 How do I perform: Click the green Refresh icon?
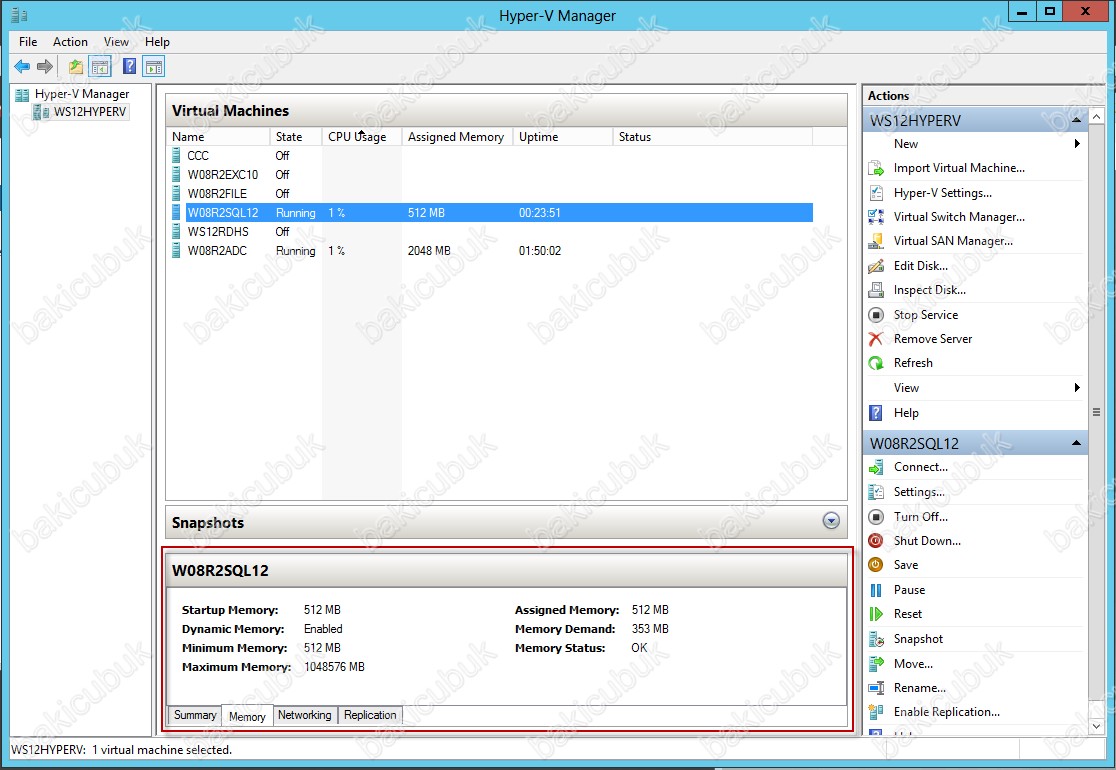tap(876, 363)
